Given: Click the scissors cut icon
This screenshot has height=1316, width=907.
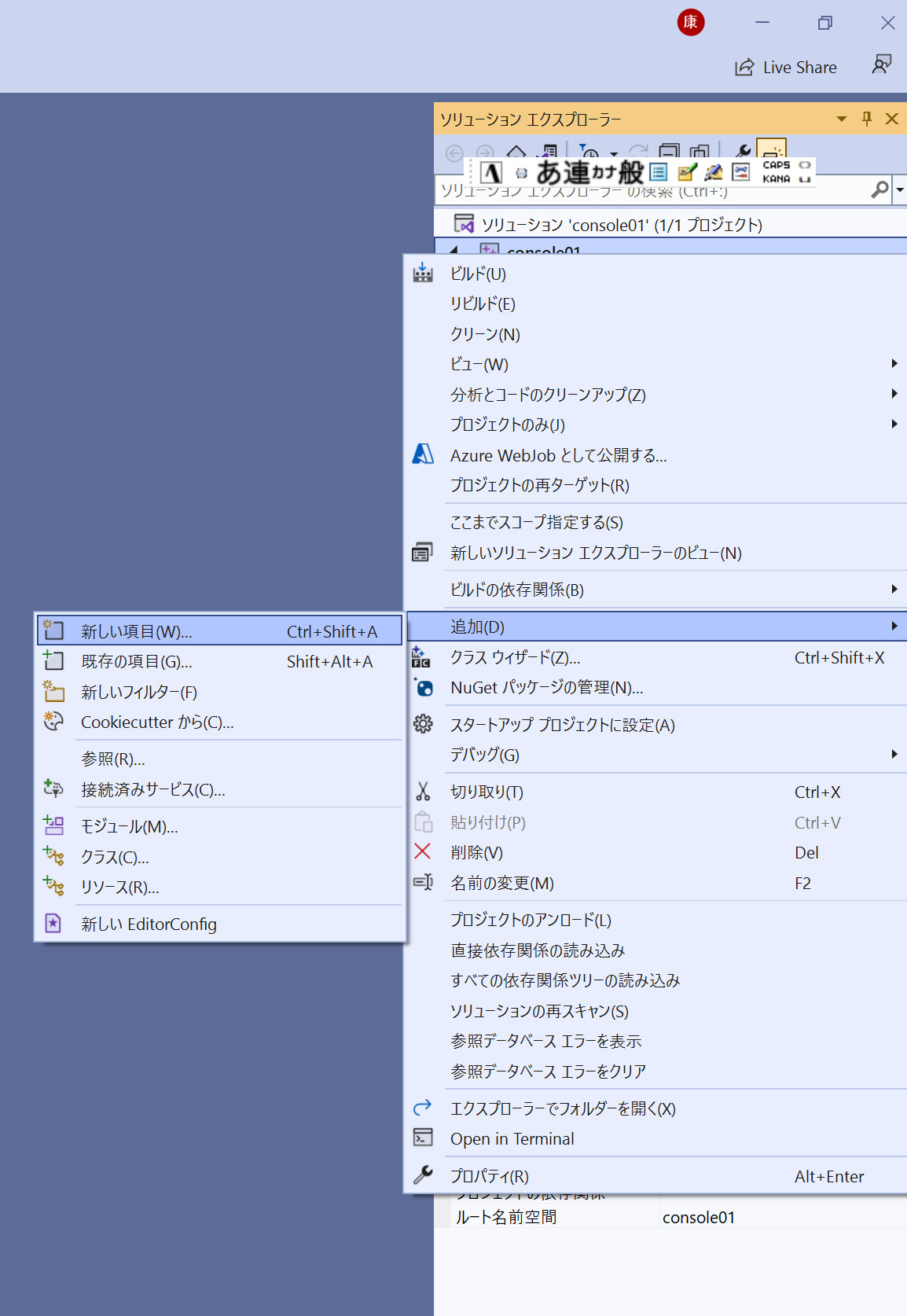Looking at the screenshot, I should pyautogui.click(x=423, y=792).
